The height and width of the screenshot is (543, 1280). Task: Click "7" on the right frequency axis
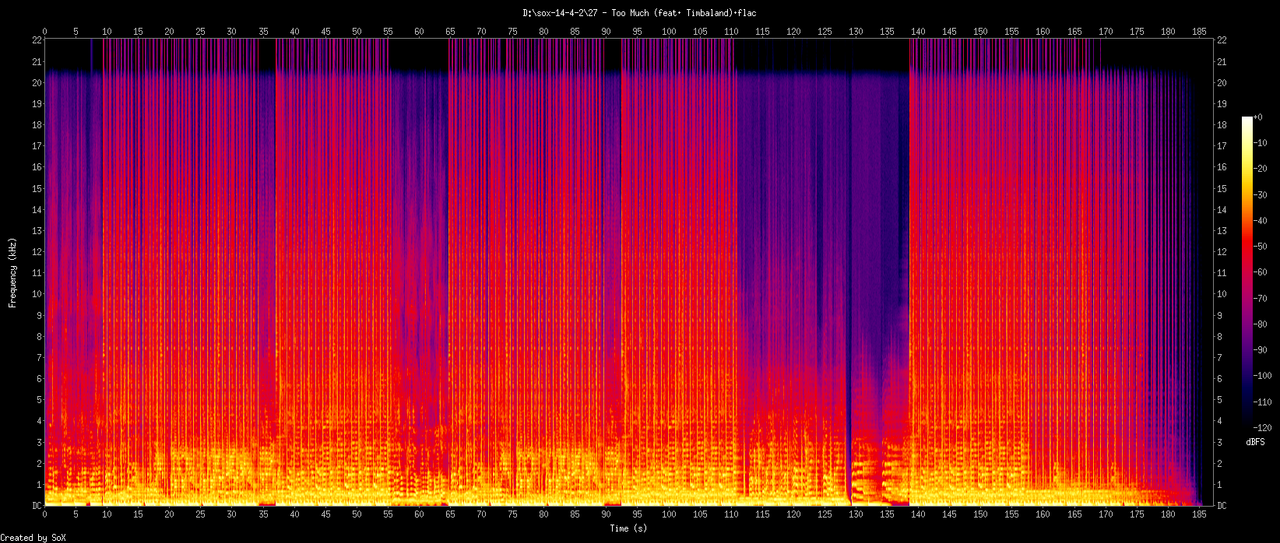pyautogui.click(x=1221, y=358)
